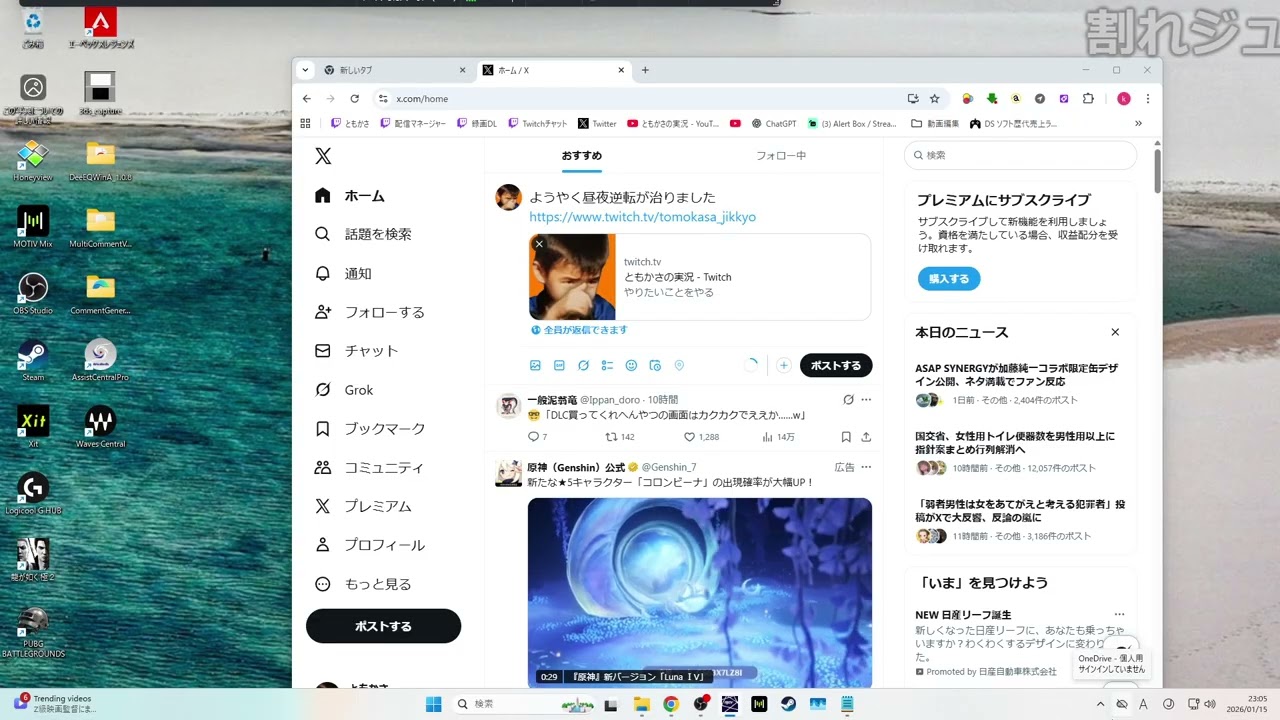Click the X logo in sidebar
This screenshot has height=720, width=1280.
coord(323,156)
